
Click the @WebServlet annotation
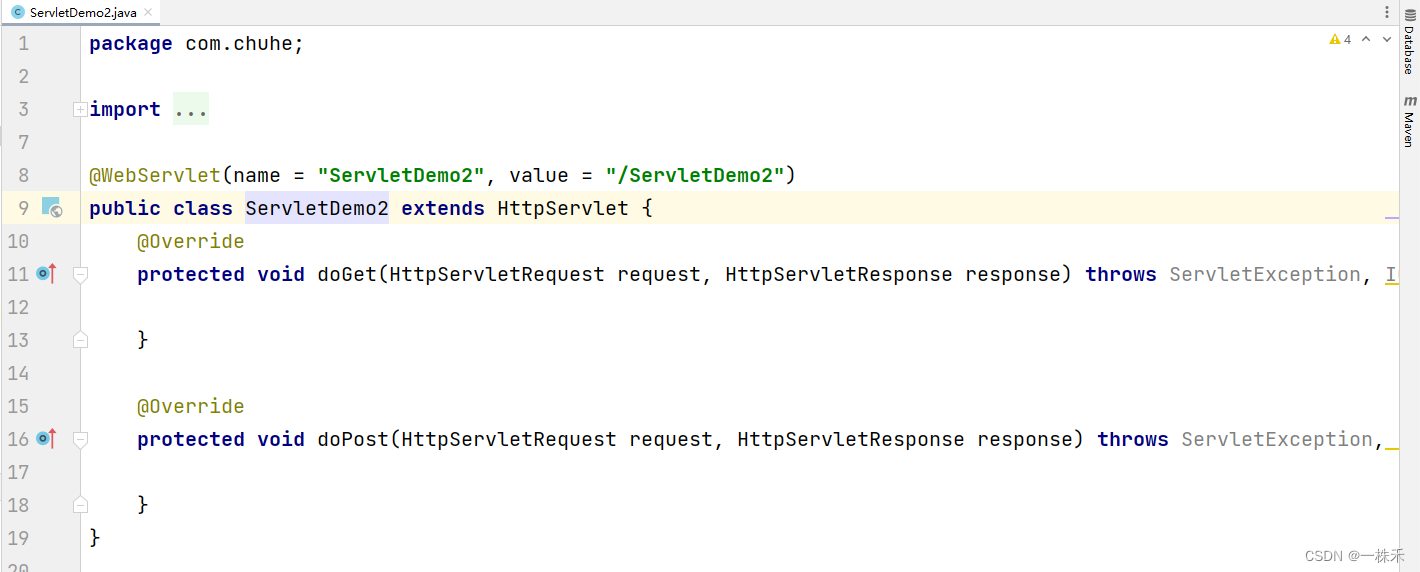[155, 175]
